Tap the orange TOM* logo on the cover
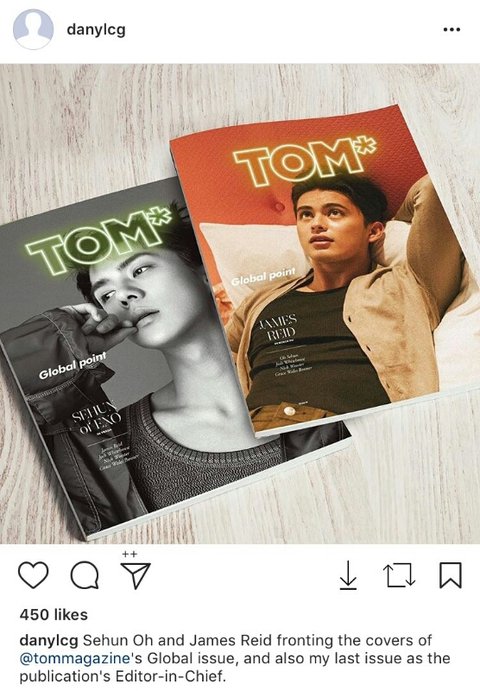This screenshot has width=480, height=691. pyautogui.click(x=305, y=161)
